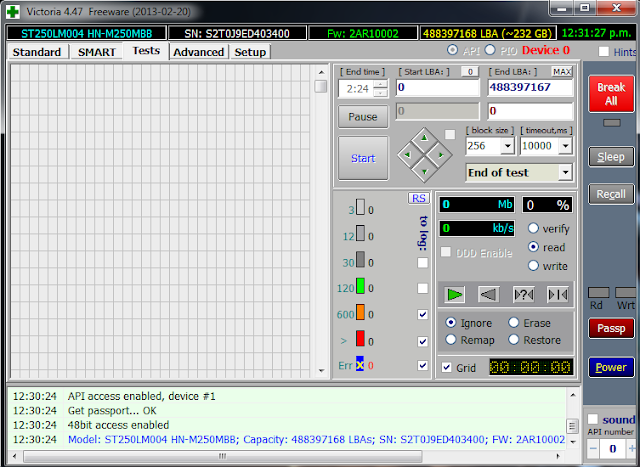Select the verify test mode
This screenshot has width=640, height=467.
click(533, 228)
